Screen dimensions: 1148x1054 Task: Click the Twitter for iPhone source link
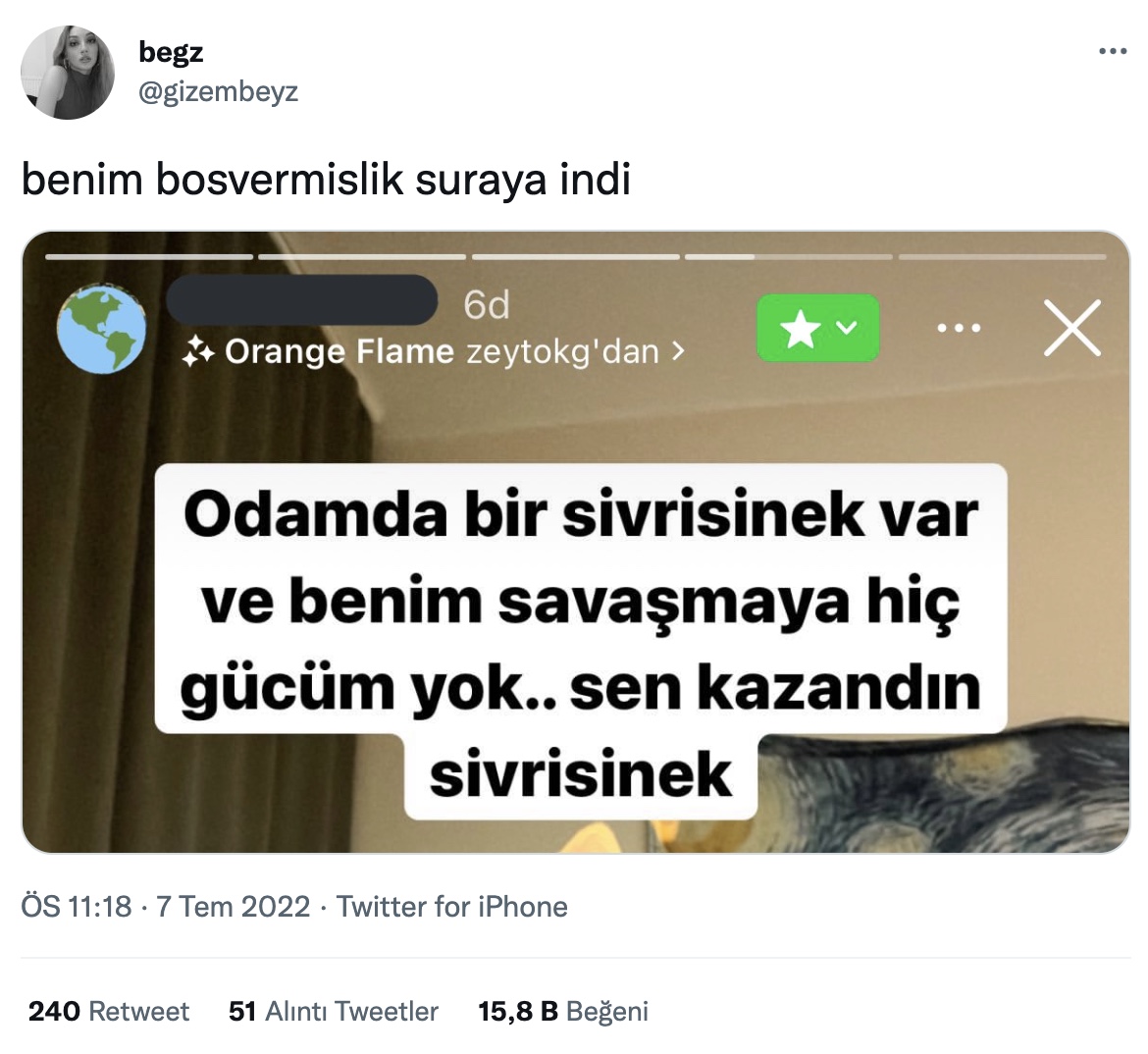[x=451, y=907]
